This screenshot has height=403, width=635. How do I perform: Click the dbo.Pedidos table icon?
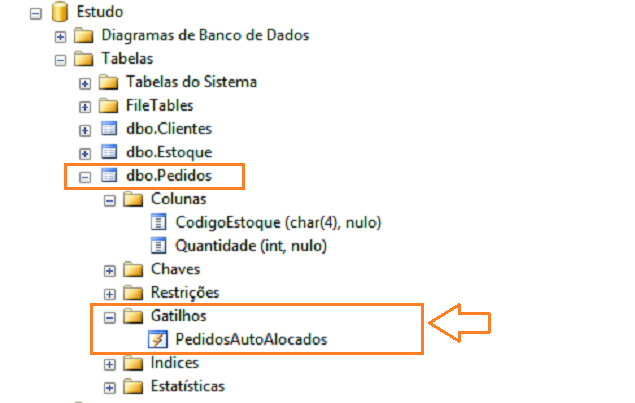click(109, 176)
